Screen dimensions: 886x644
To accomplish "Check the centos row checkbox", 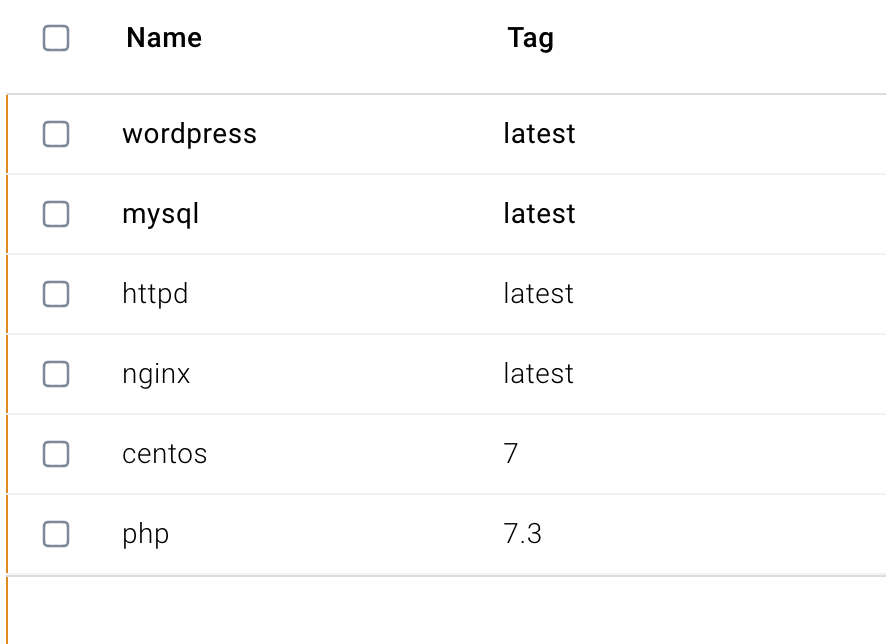I will tap(56, 454).
